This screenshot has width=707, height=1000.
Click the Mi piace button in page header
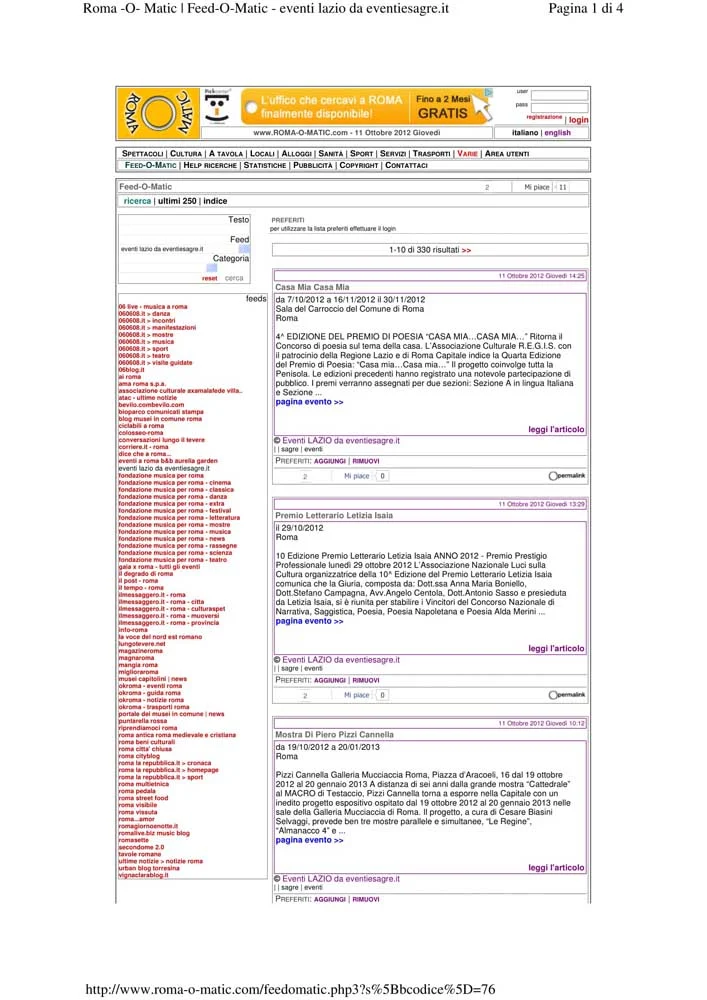(x=537, y=187)
